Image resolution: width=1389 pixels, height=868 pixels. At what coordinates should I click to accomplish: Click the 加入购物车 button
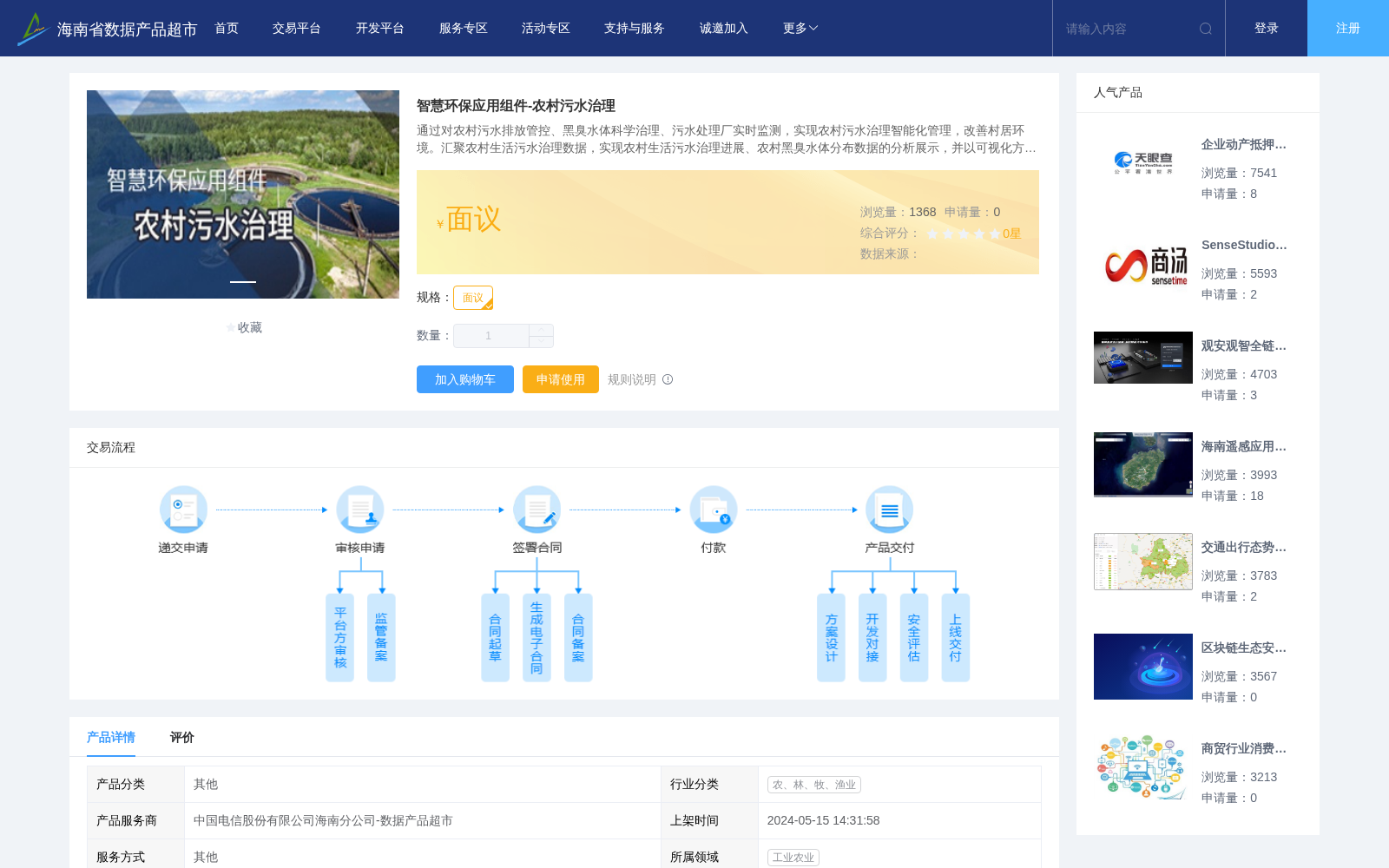(x=465, y=379)
